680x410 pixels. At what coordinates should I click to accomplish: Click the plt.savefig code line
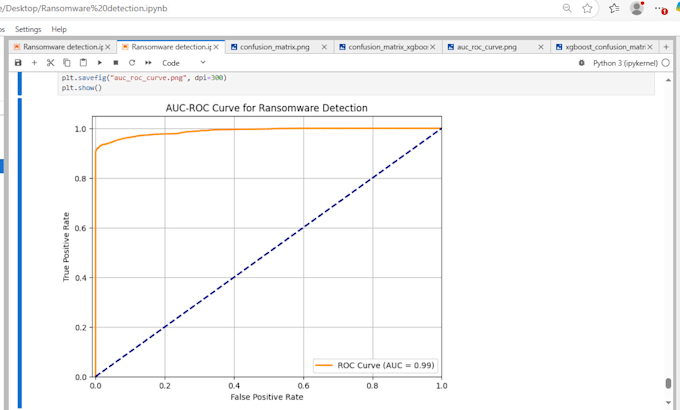144,78
